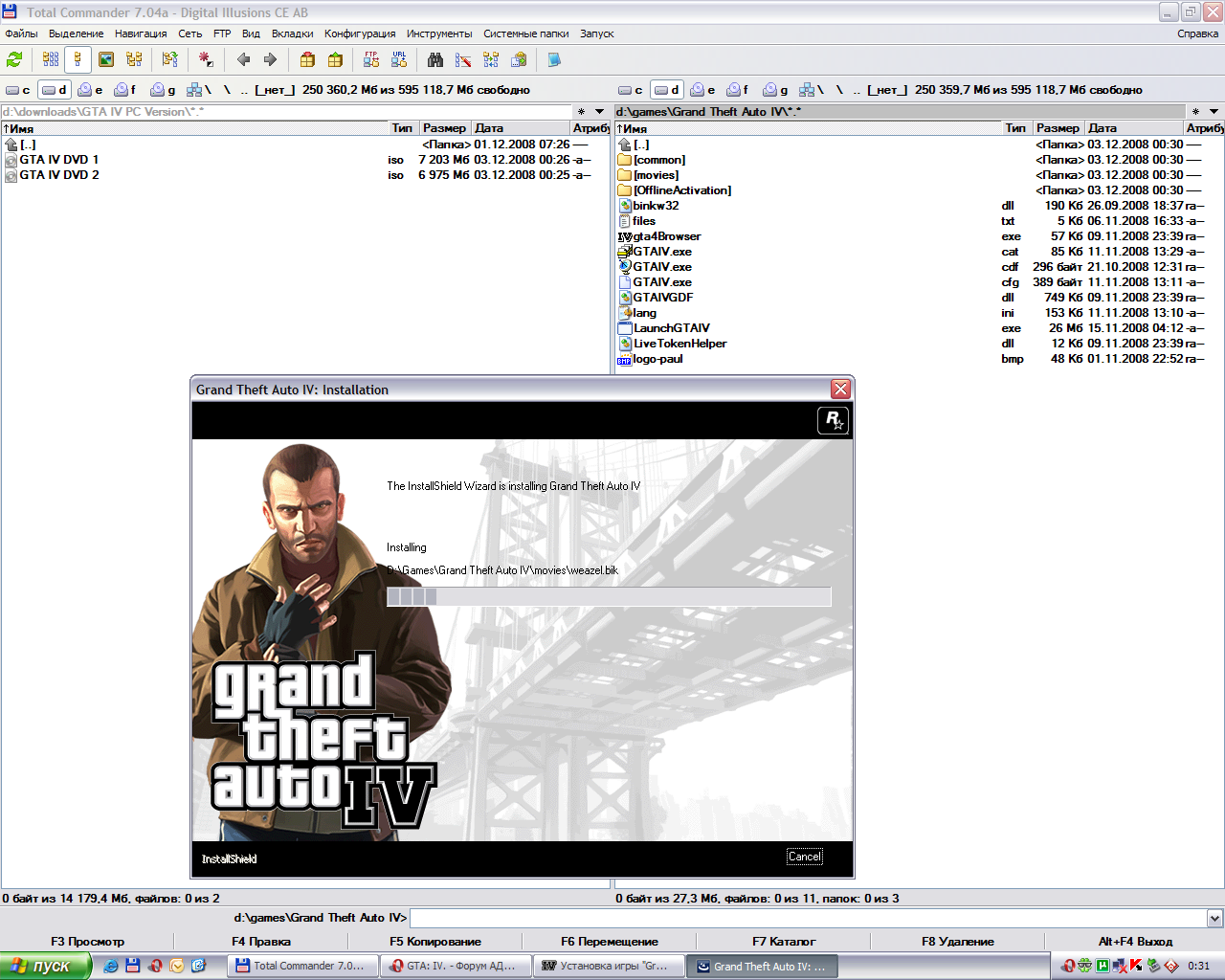This screenshot has height=980, width=1225.
Task: Select drive g in left panel
Action: pyautogui.click(x=163, y=90)
